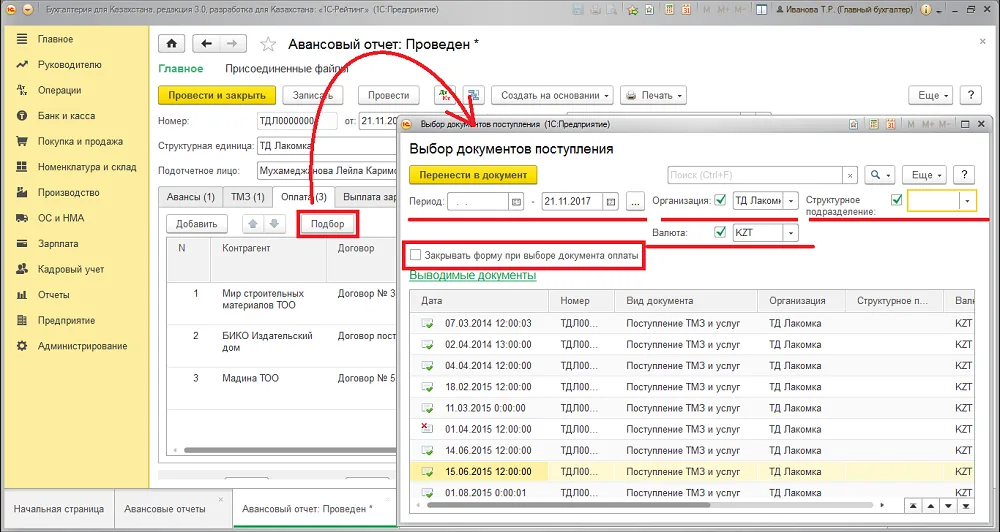1000x532 pixels.
Task: Open info icon in main title bar
Action: pyautogui.click(x=925, y=10)
